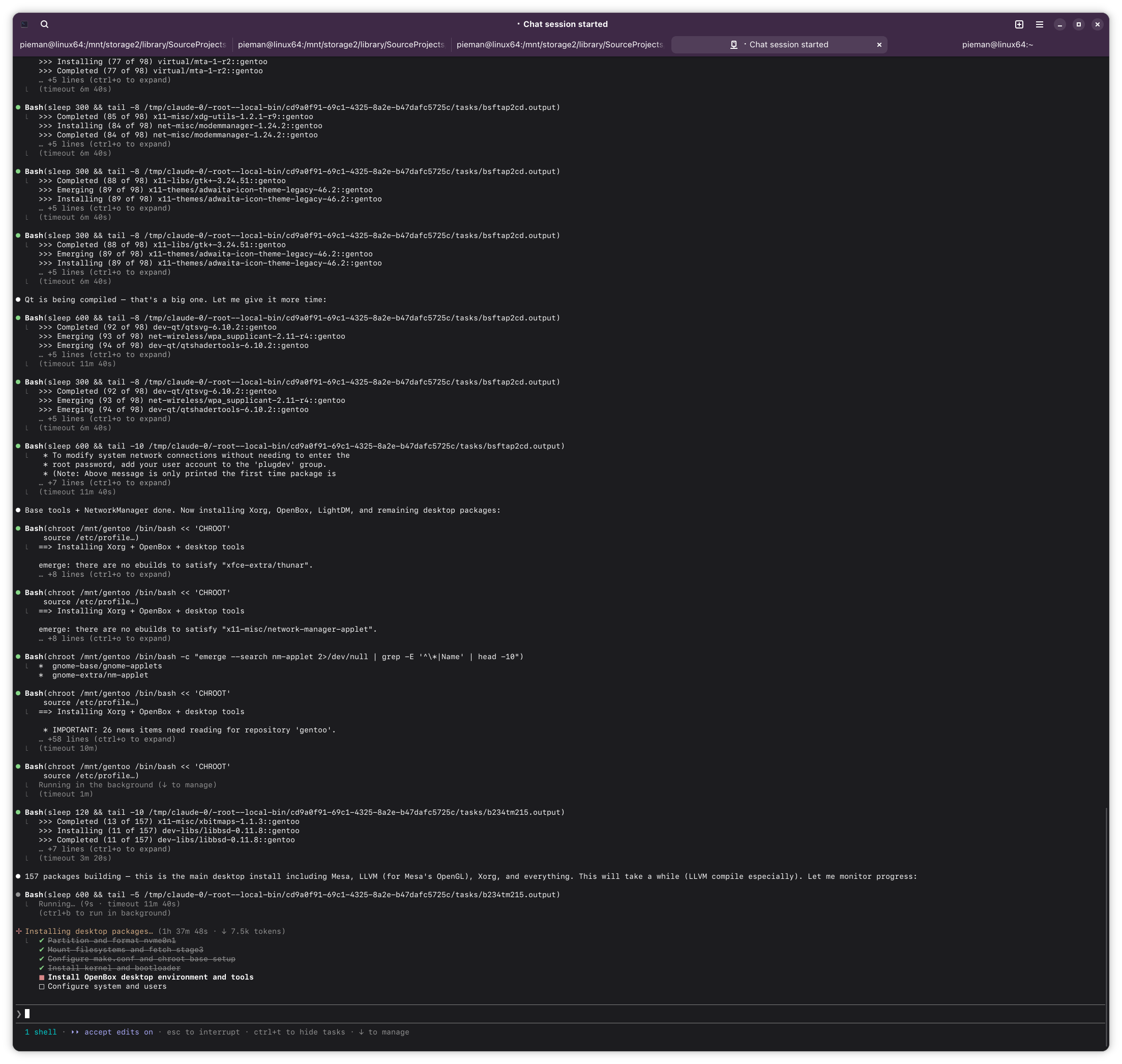Maximize the terminal window
The width and height of the screenshot is (1122, 1064).
coord(1078,24)
